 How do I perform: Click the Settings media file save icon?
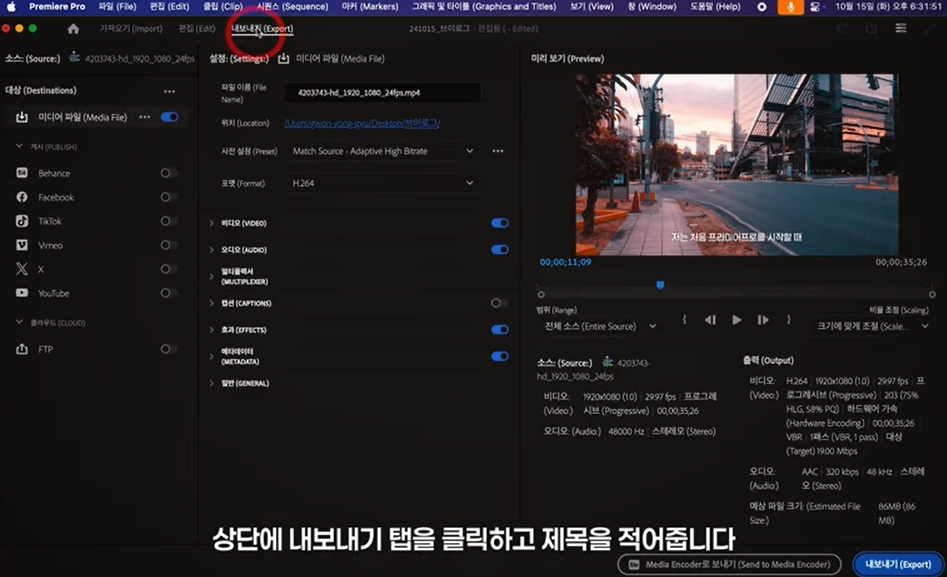click(283, 58)
